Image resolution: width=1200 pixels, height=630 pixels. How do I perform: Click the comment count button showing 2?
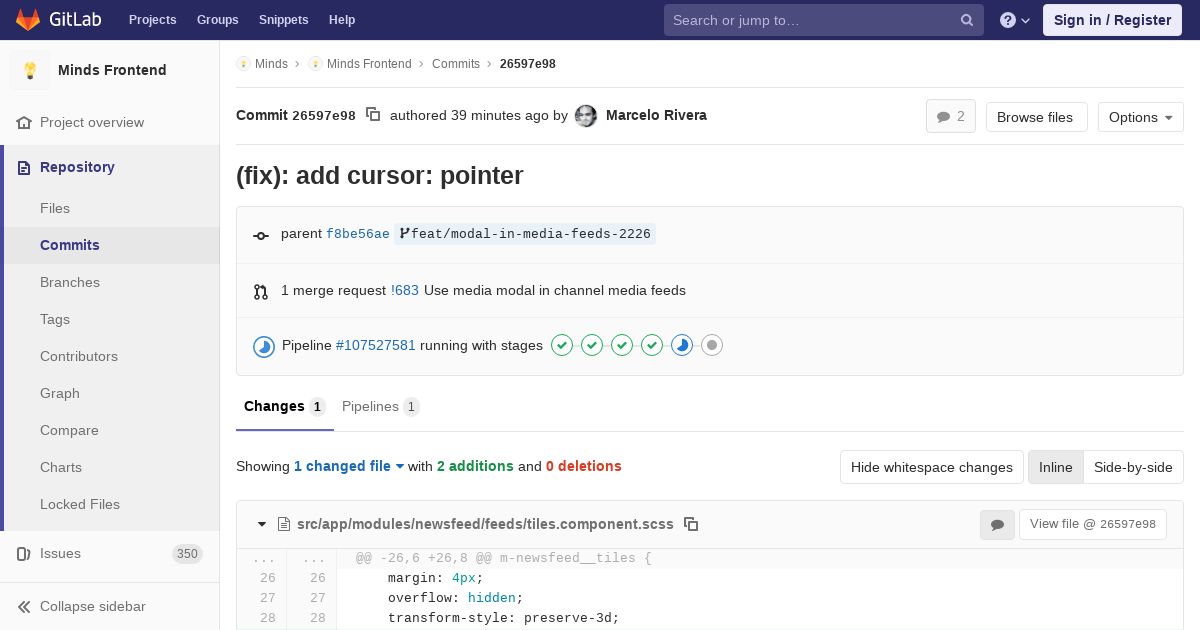tap(950, 117)
